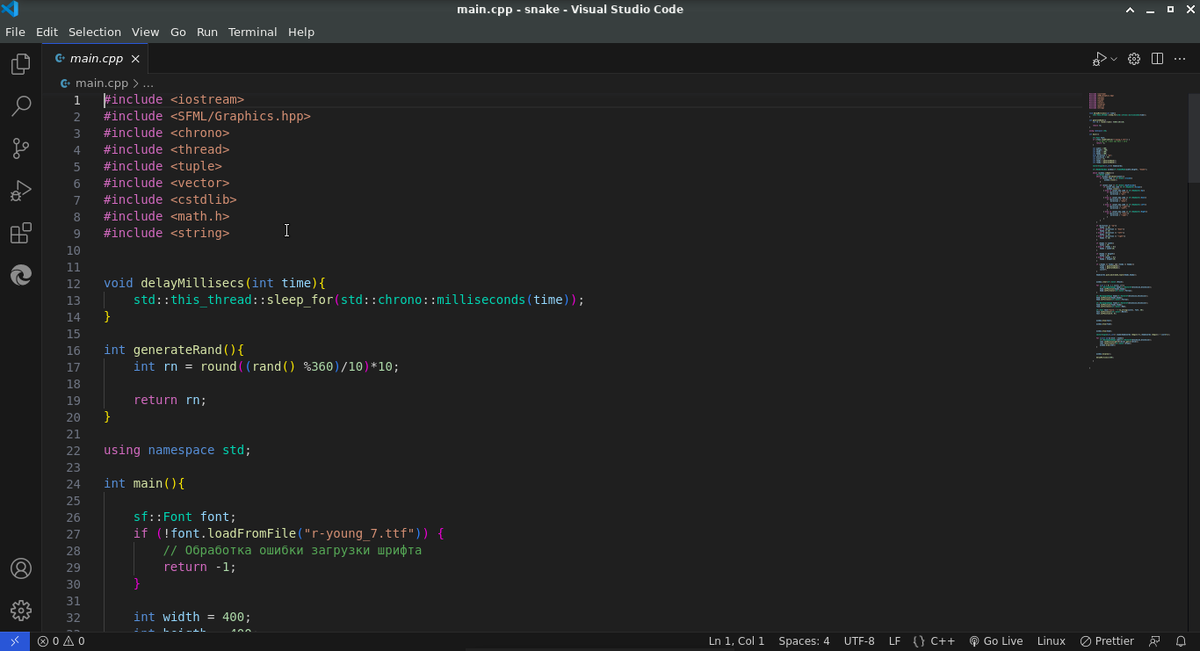Change end of line sequence via LF
This screenshot has height=651, width=1200.
(x=895, y=641)
